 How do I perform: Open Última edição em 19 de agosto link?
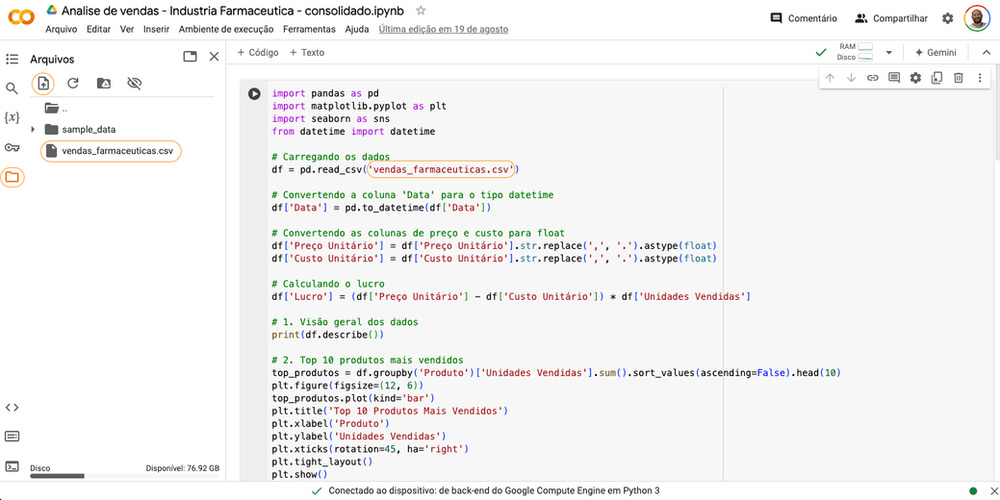click(x=443, y=29)
